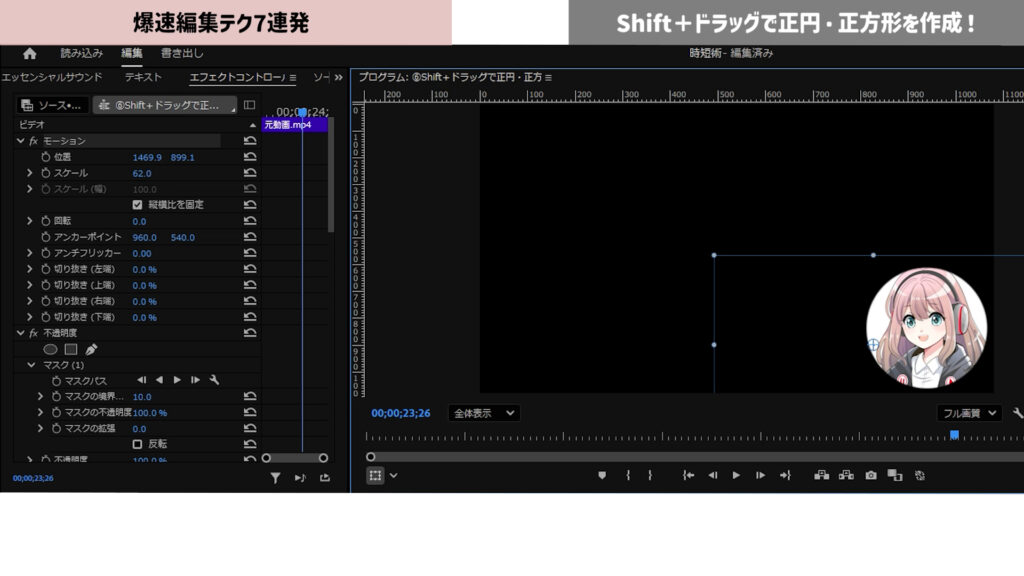Uncheck 縦横比を固定 checkbox

(137, 204)
